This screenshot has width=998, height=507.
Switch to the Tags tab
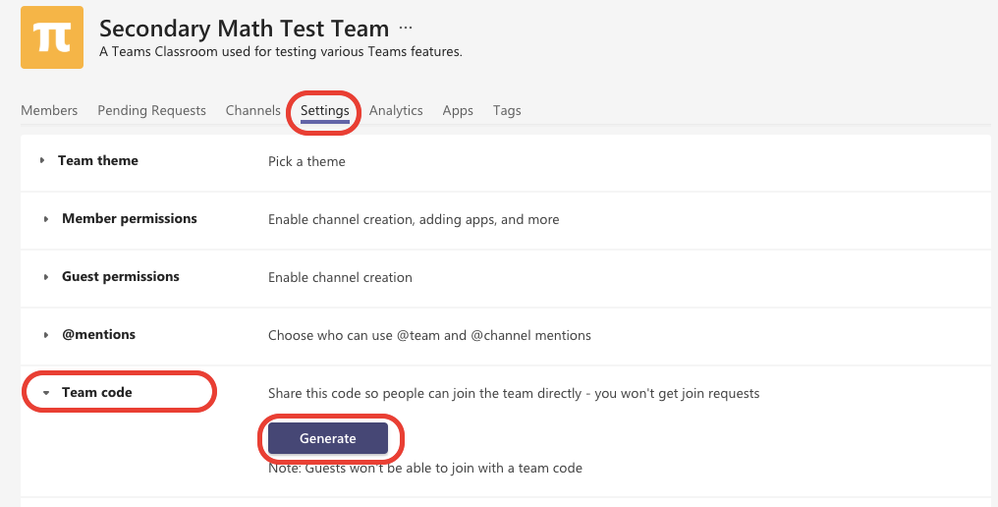click(x=507, y=111)
